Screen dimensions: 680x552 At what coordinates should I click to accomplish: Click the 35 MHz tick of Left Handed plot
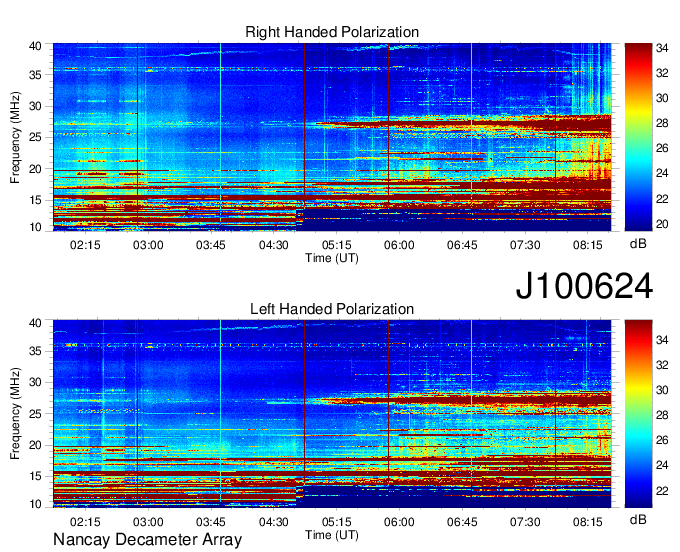(x=35, y=351)
